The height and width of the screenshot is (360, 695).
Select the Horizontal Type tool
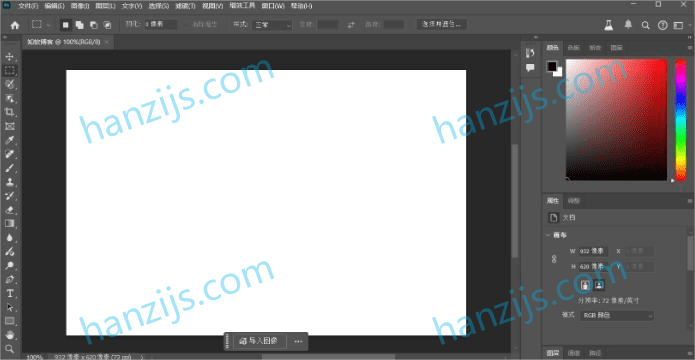coord(9,293)
